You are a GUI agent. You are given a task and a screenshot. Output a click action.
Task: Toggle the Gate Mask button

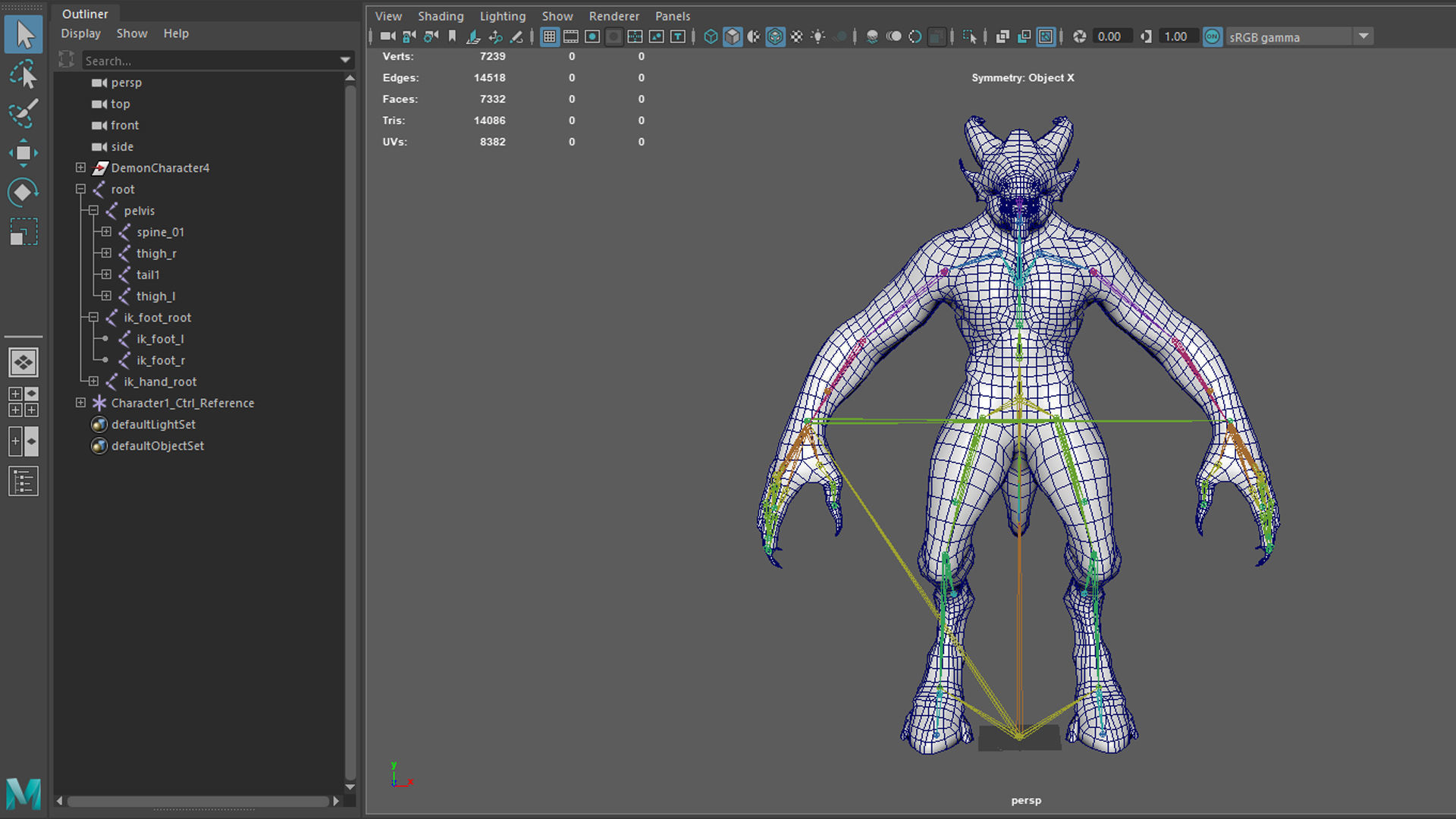614,36
